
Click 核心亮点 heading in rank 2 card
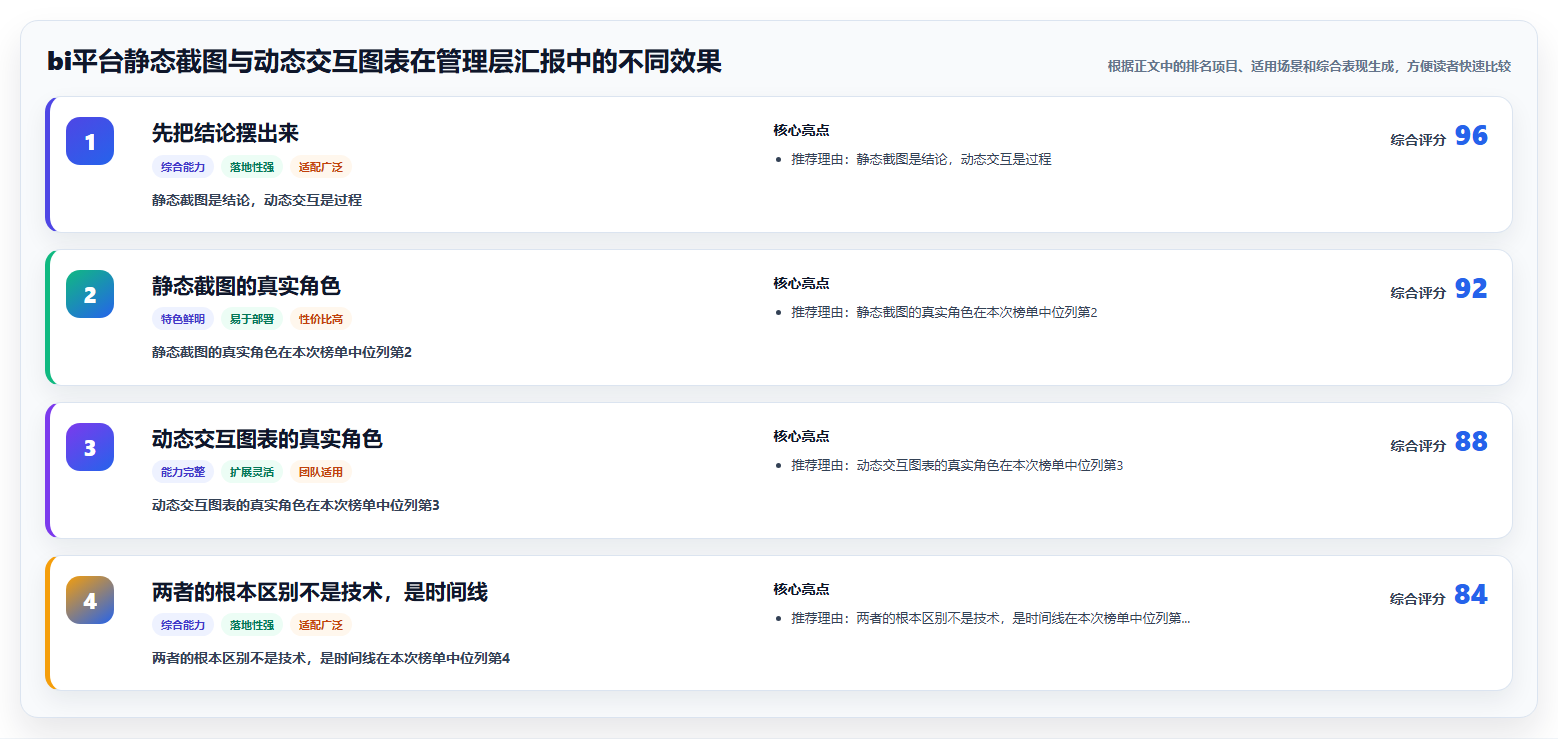pyautogui.click(x=801, y=283)
